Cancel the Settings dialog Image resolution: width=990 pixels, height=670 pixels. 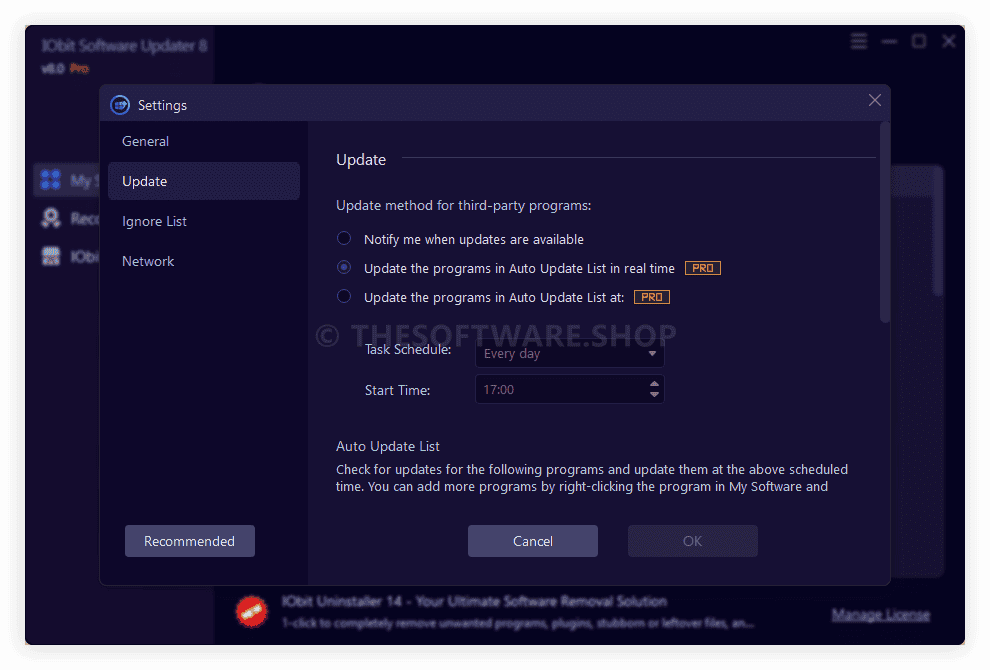pyautogui.click(x=532, y=541)
